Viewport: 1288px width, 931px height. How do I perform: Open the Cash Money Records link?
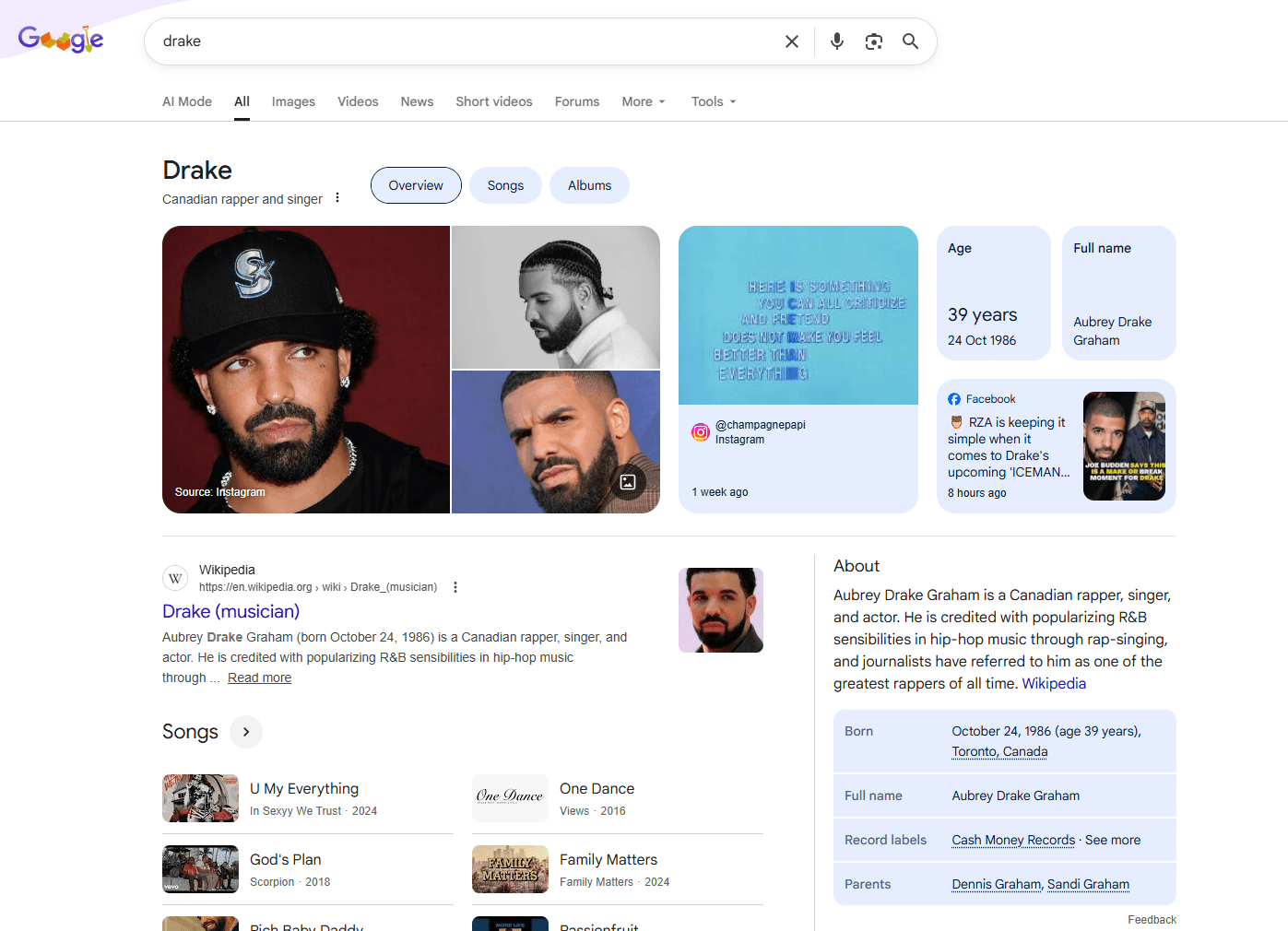[1013, 840]
